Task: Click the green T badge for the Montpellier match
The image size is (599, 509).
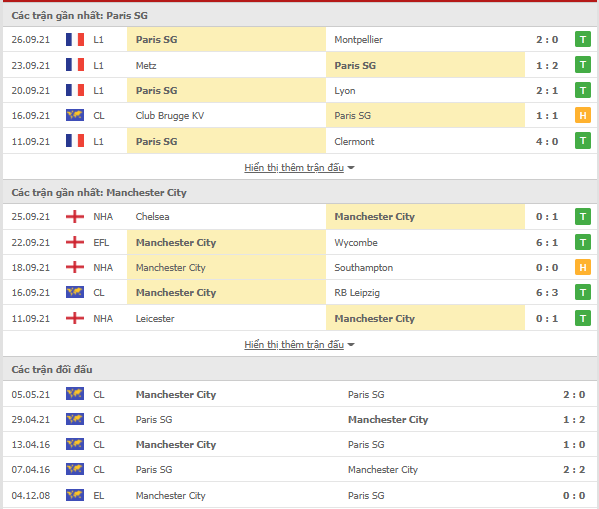Action: pyautogui.click(x=583, y=39)
